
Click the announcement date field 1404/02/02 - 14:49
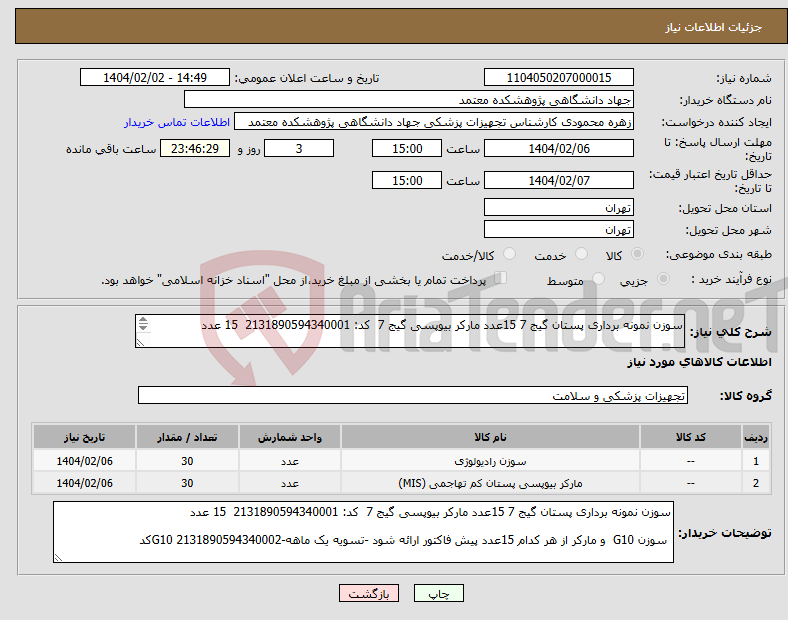[155, 78]
